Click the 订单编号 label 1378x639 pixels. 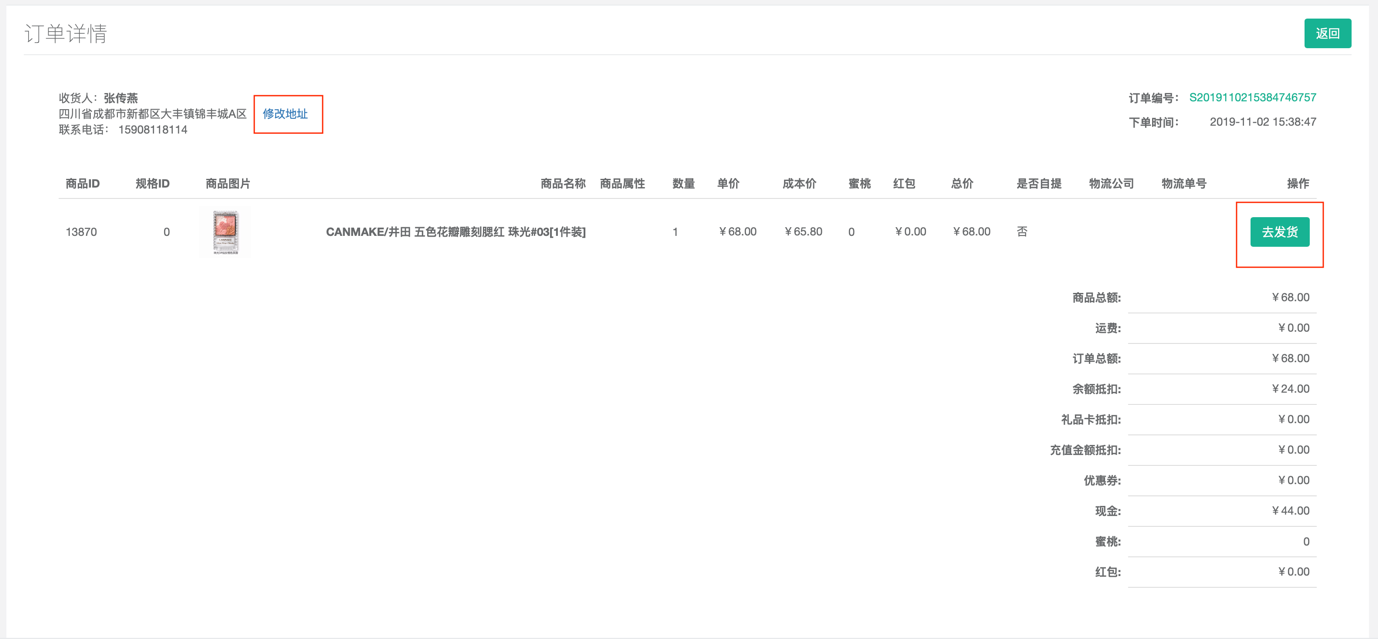click(1154, 98)
